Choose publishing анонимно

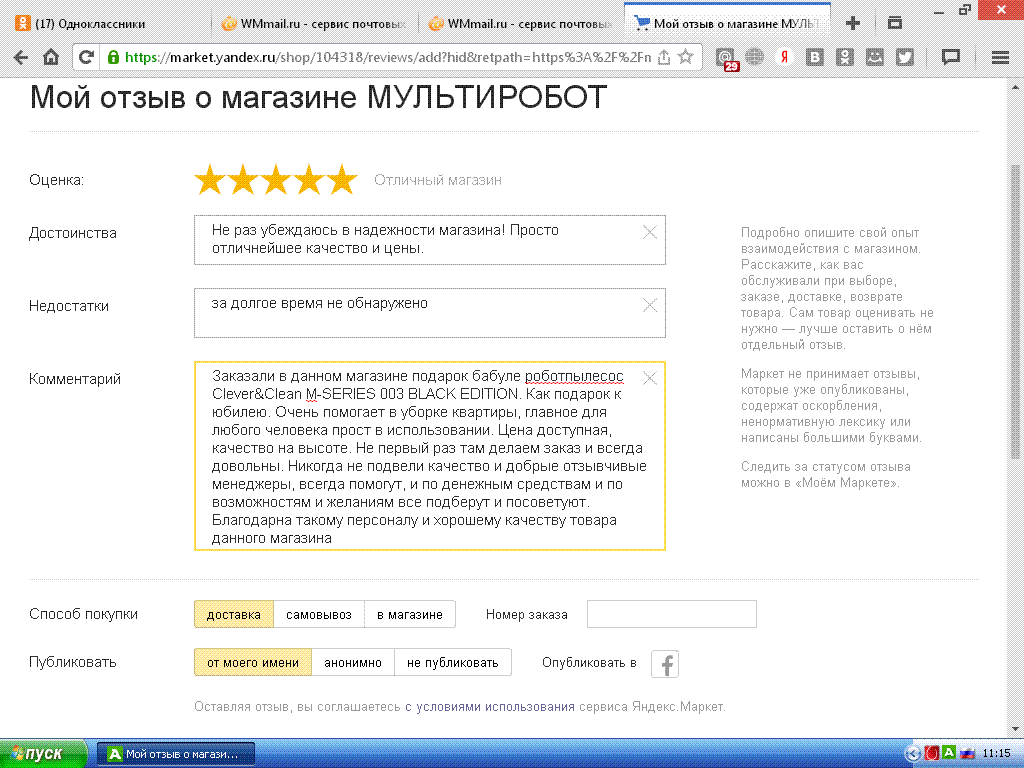tap(353, 662)
